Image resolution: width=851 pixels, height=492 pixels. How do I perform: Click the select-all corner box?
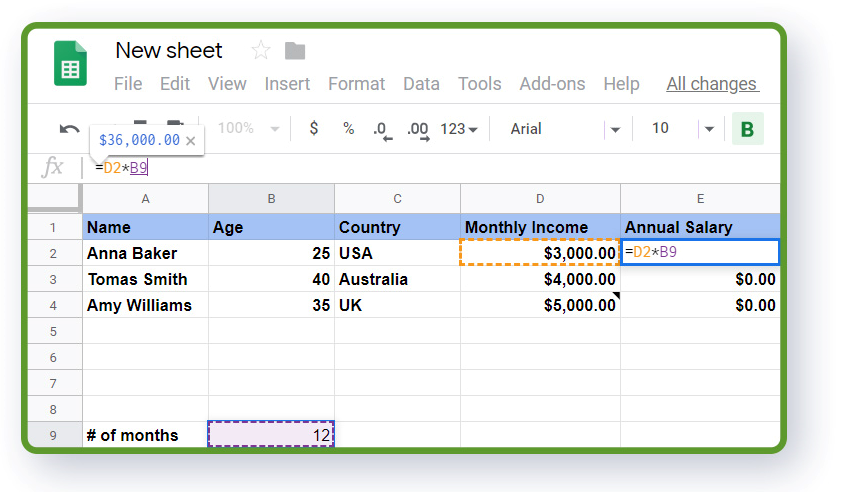[54, 197]
